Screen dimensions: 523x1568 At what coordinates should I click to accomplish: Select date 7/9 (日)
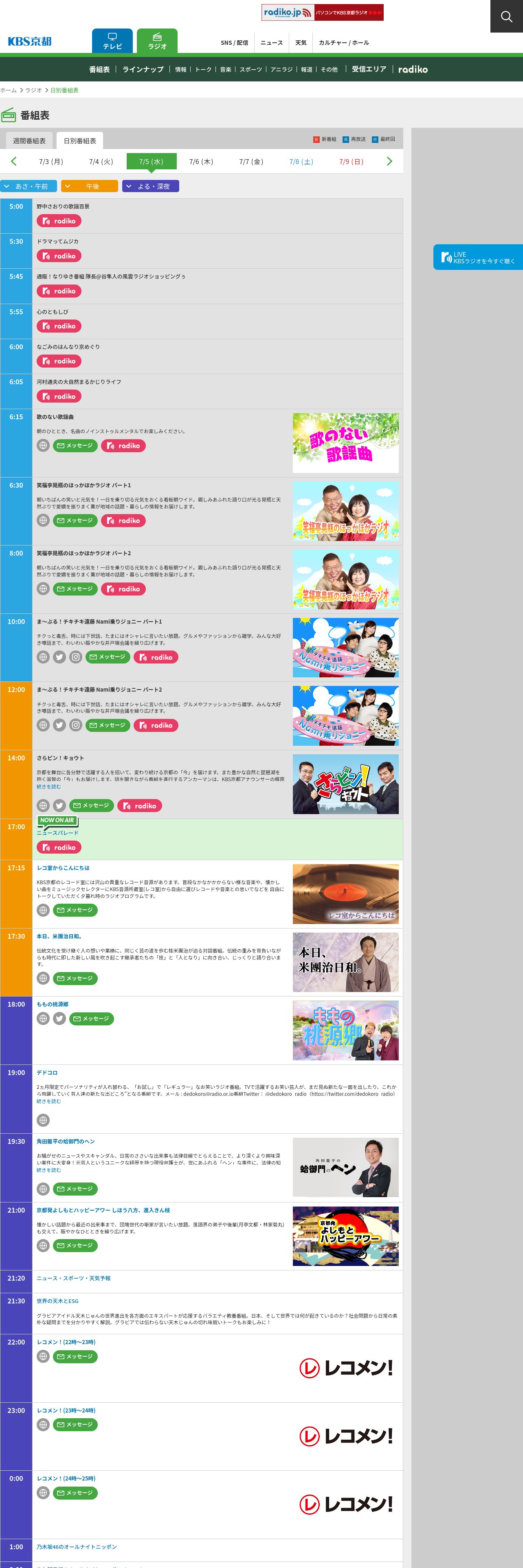pyautogui.click(x=351, y=161)
